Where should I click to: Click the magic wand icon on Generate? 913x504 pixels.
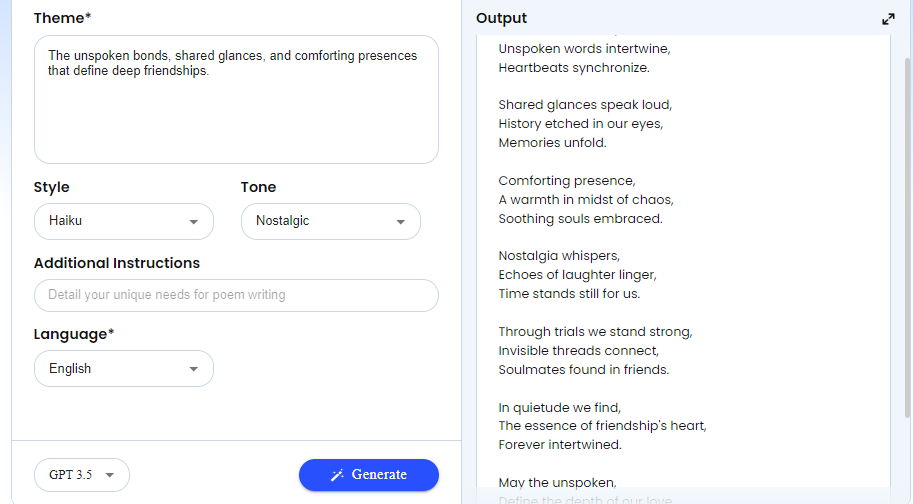tap(337, 475)
